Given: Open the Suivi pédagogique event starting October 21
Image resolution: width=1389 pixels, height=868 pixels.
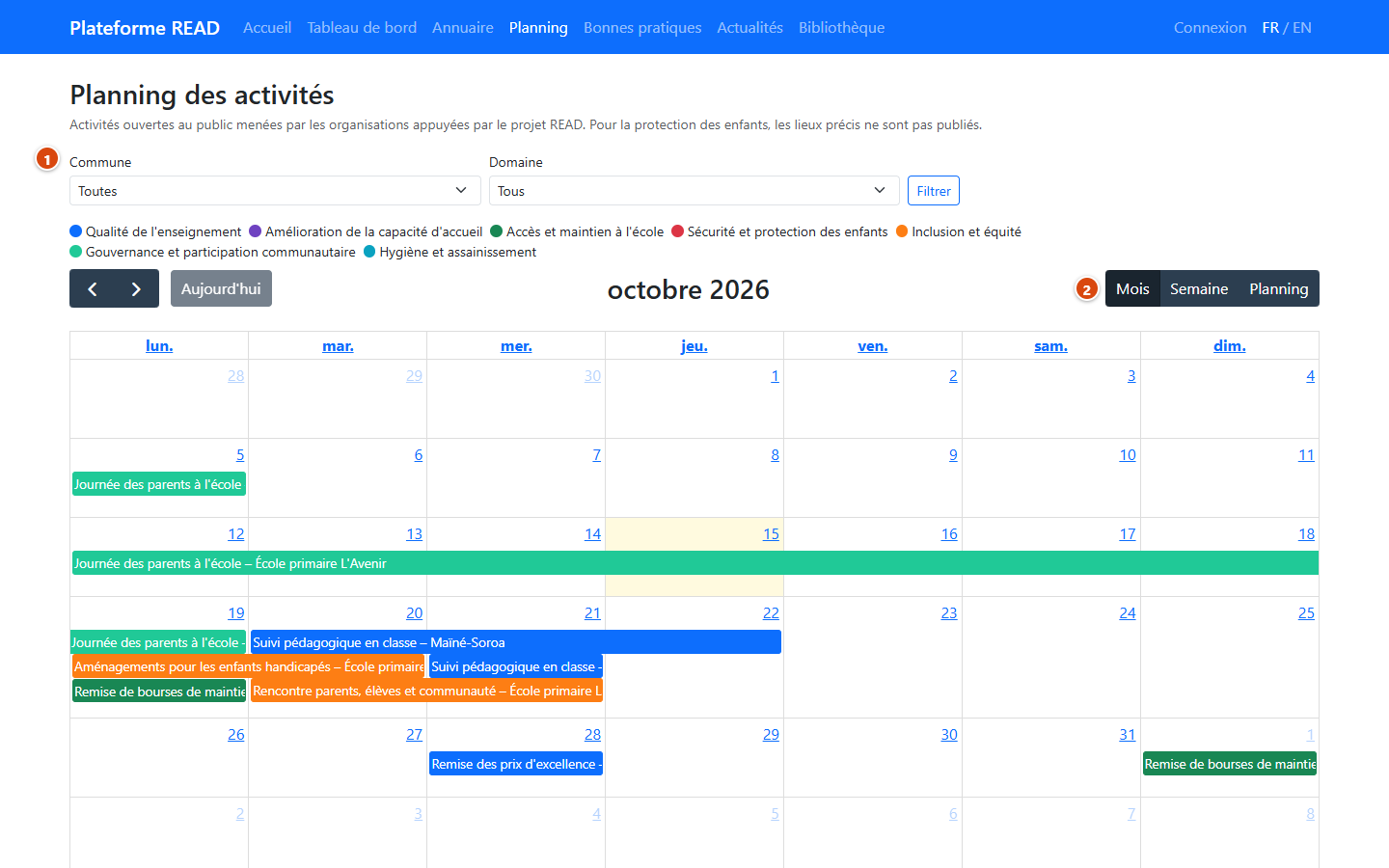Looking at the screenshot, I should (x=516, y=666).
